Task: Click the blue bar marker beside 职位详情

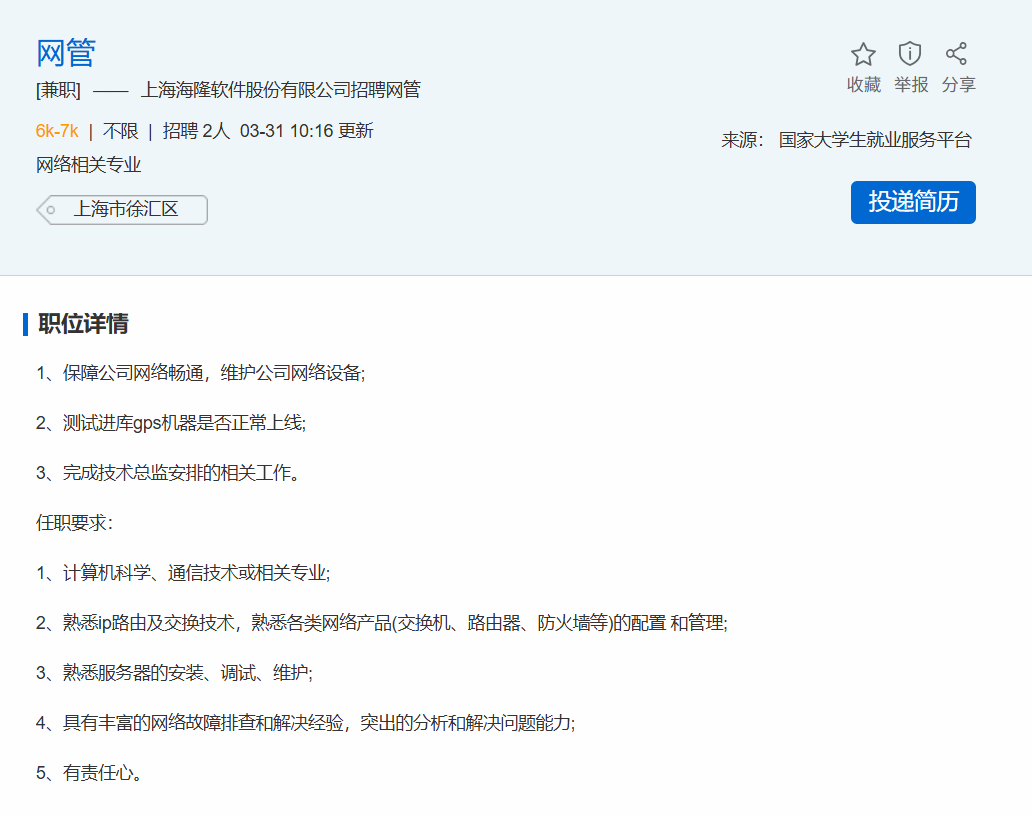Action: [x=25, y=324]
